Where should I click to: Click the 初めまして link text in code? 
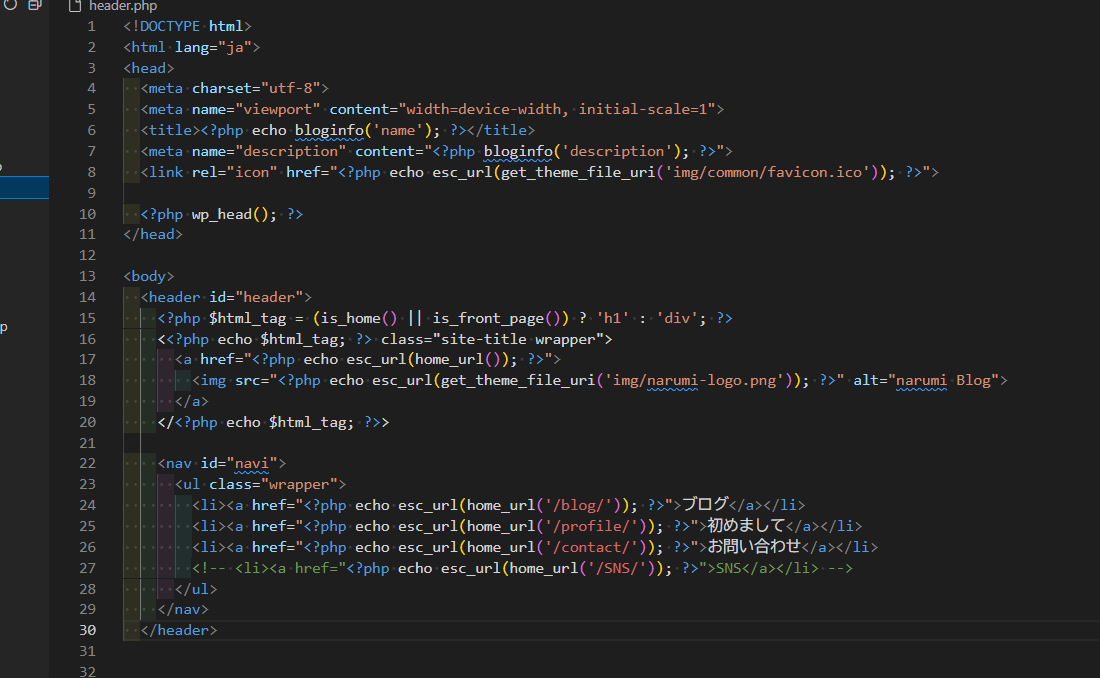coord(746,526)
